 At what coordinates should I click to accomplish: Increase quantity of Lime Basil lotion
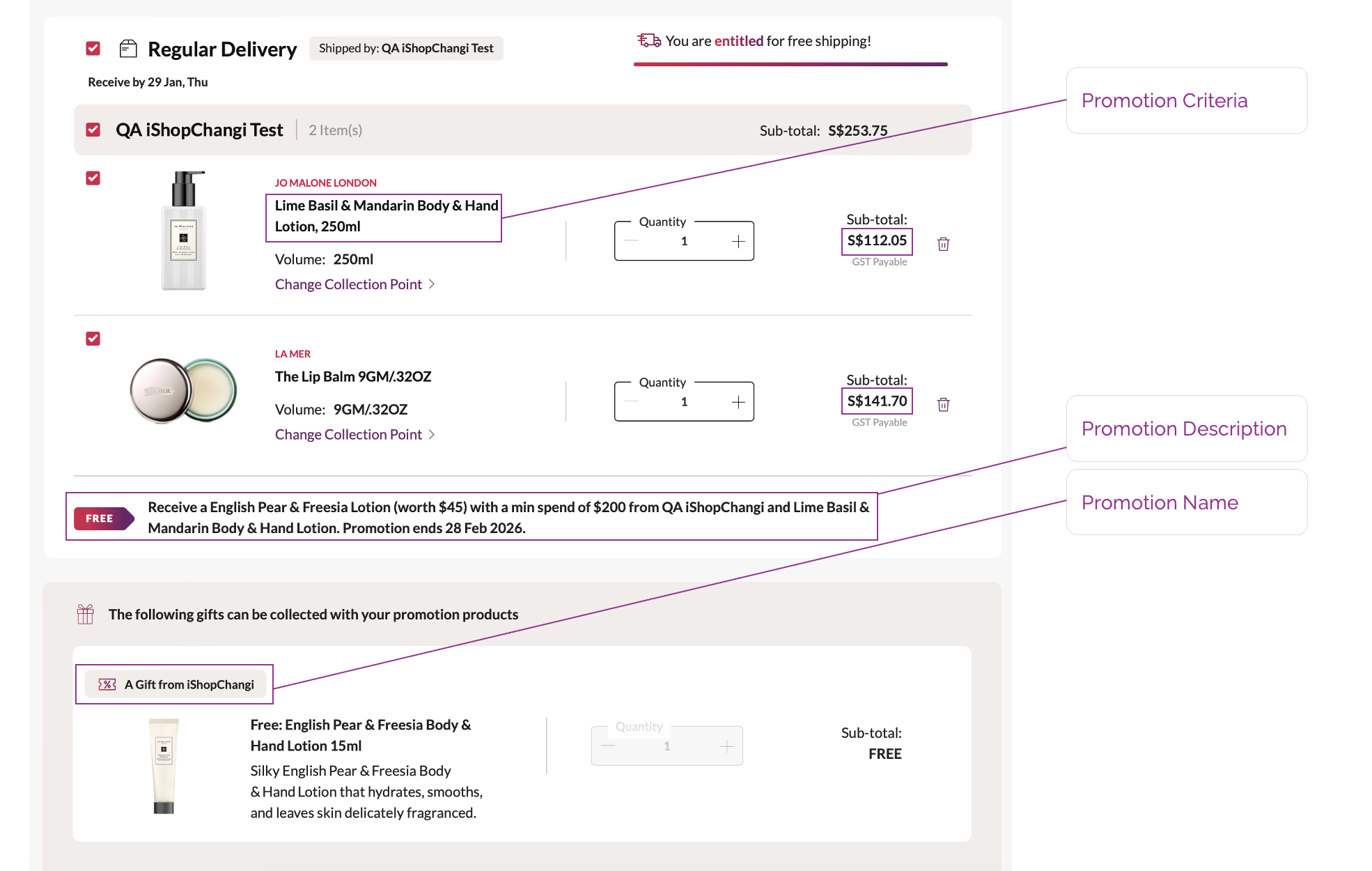click(738, 241)
